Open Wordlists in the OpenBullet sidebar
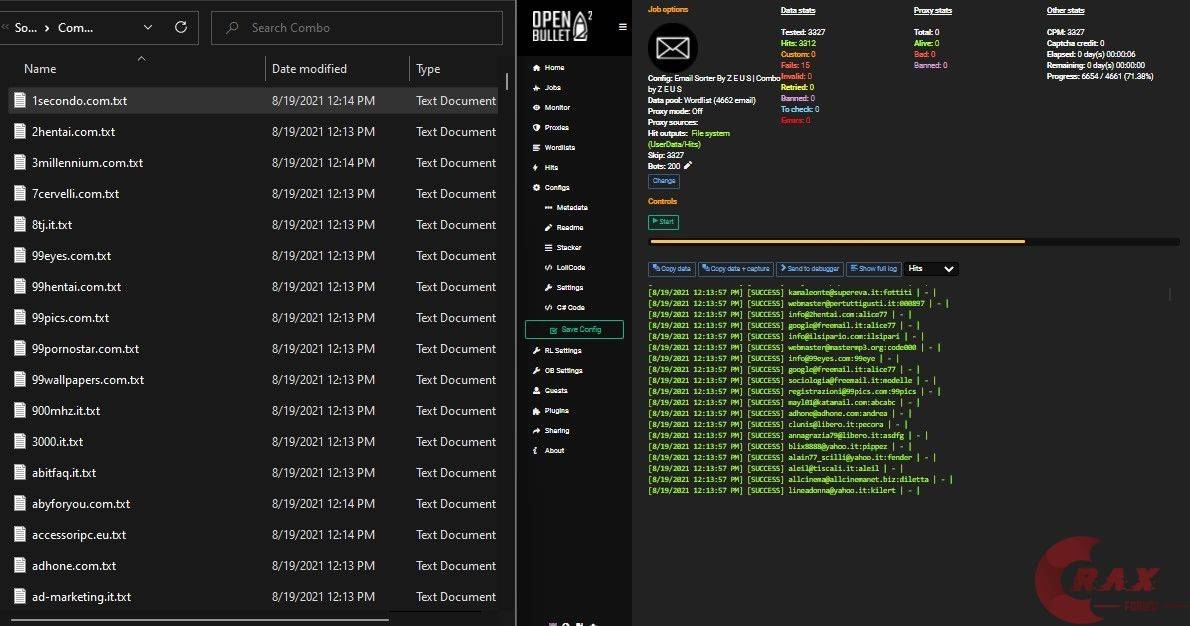 559,148
